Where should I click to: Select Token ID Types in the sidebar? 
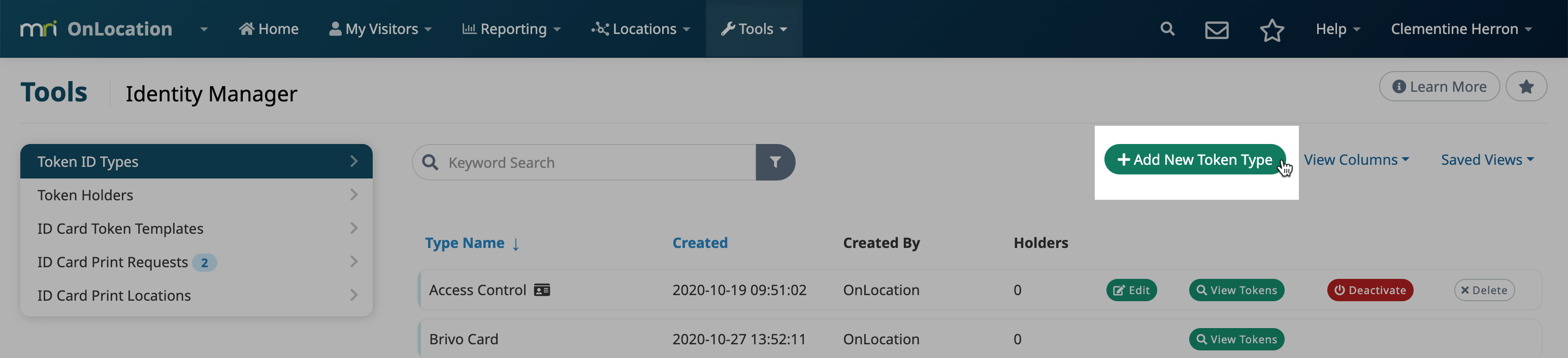[196, 161]
